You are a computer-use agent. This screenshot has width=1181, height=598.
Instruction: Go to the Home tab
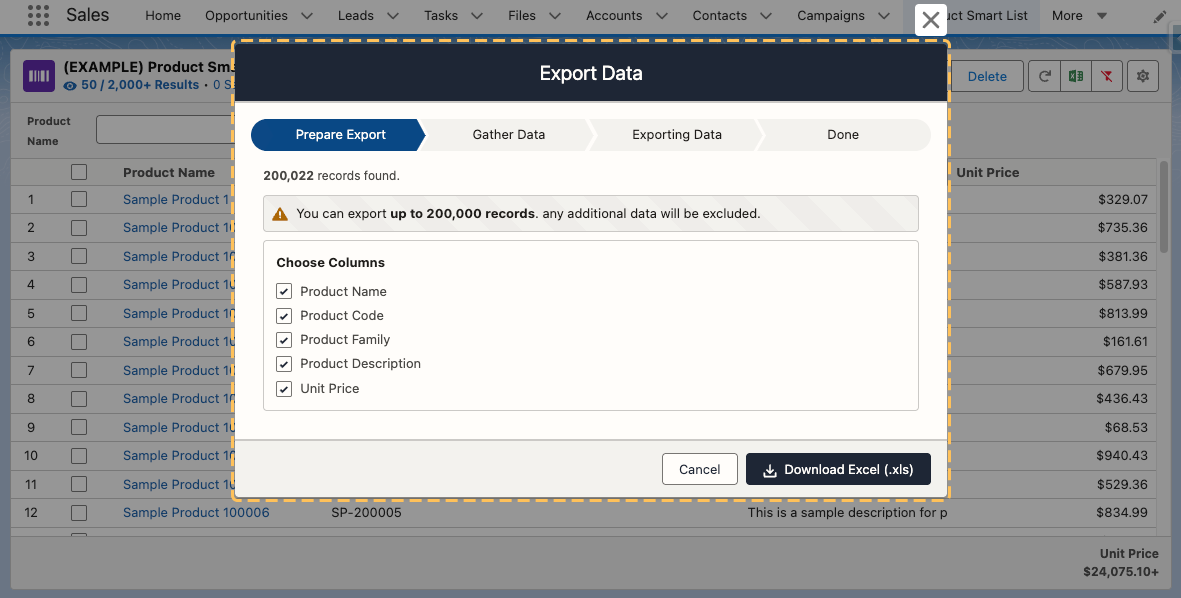[163, 16]
